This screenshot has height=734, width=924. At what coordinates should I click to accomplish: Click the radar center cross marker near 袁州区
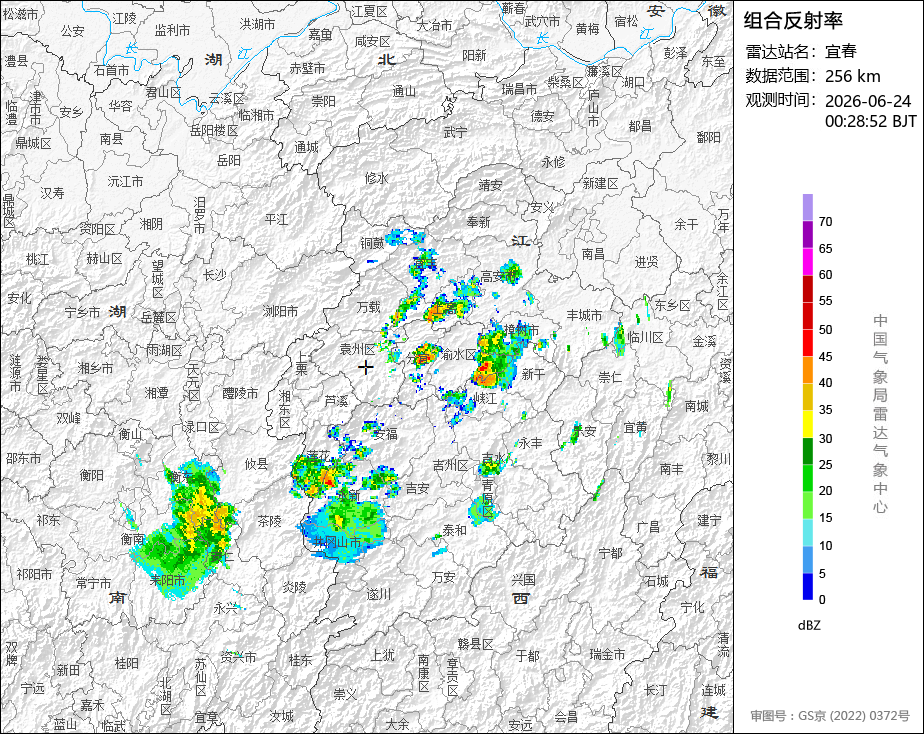tap(366, 367)
